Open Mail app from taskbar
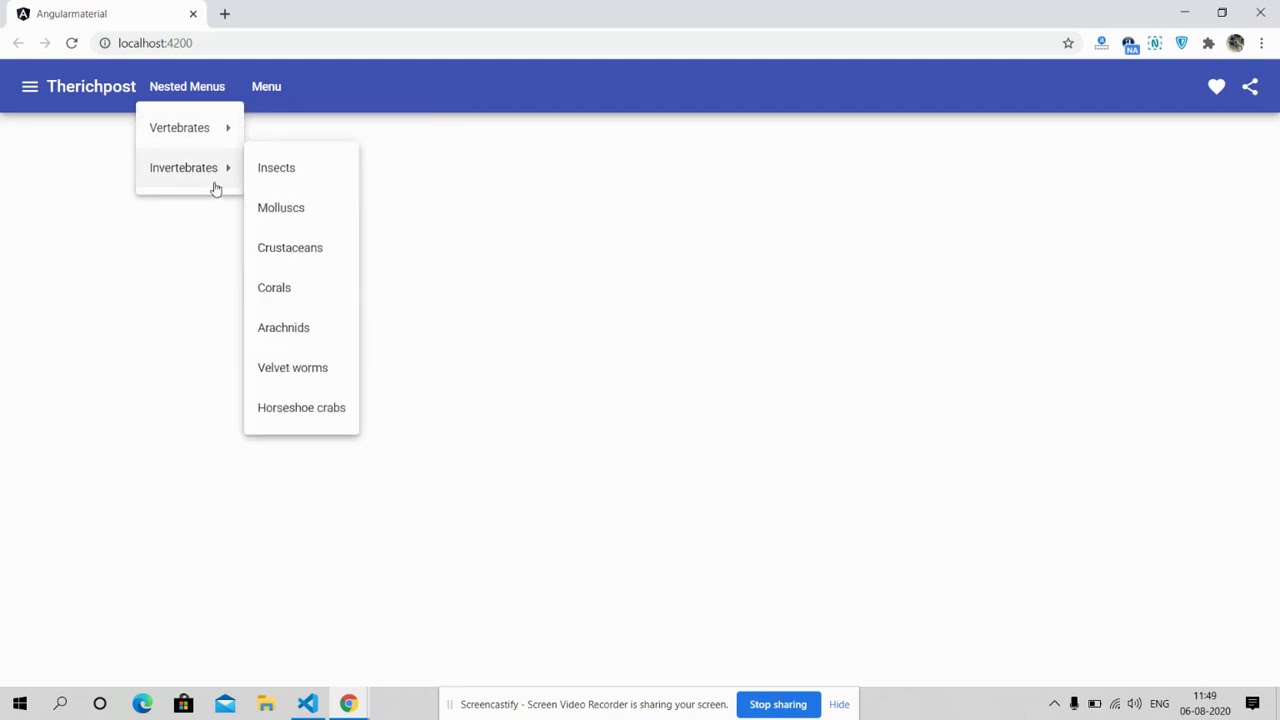1280x720 pixels. point(225,704)
